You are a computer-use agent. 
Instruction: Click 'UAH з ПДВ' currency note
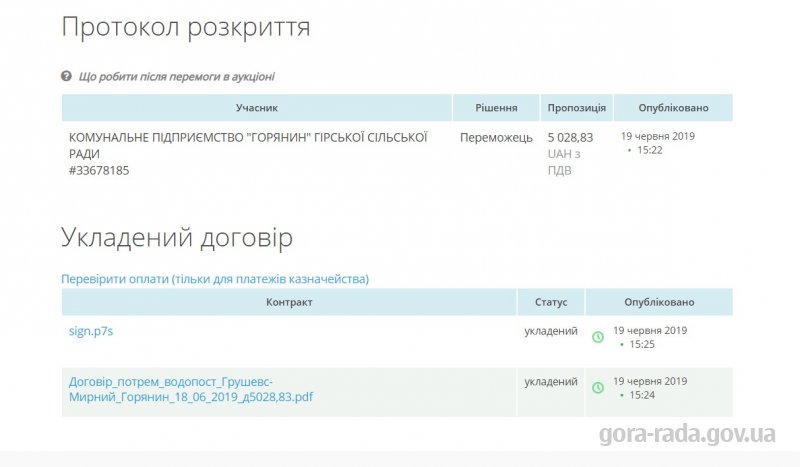(x=564, y=162)
